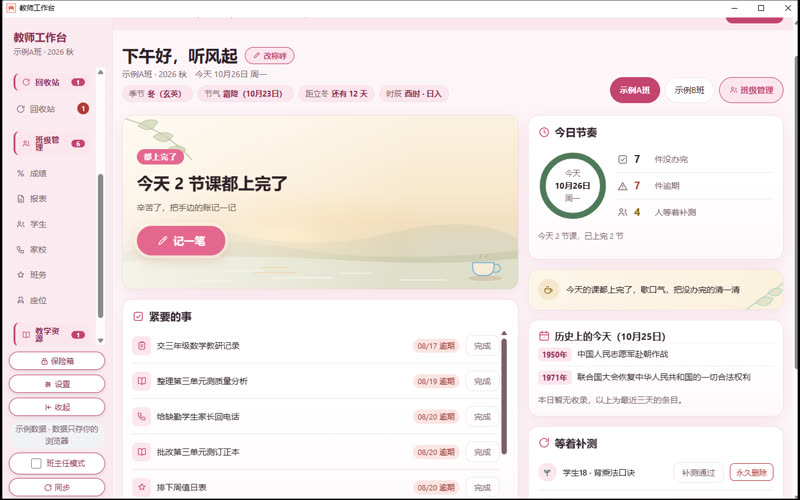Screen dimensions: 800x500
Task: Open 班级管理 button at top right
Action: pyautogui.click(x=751, y=90)
